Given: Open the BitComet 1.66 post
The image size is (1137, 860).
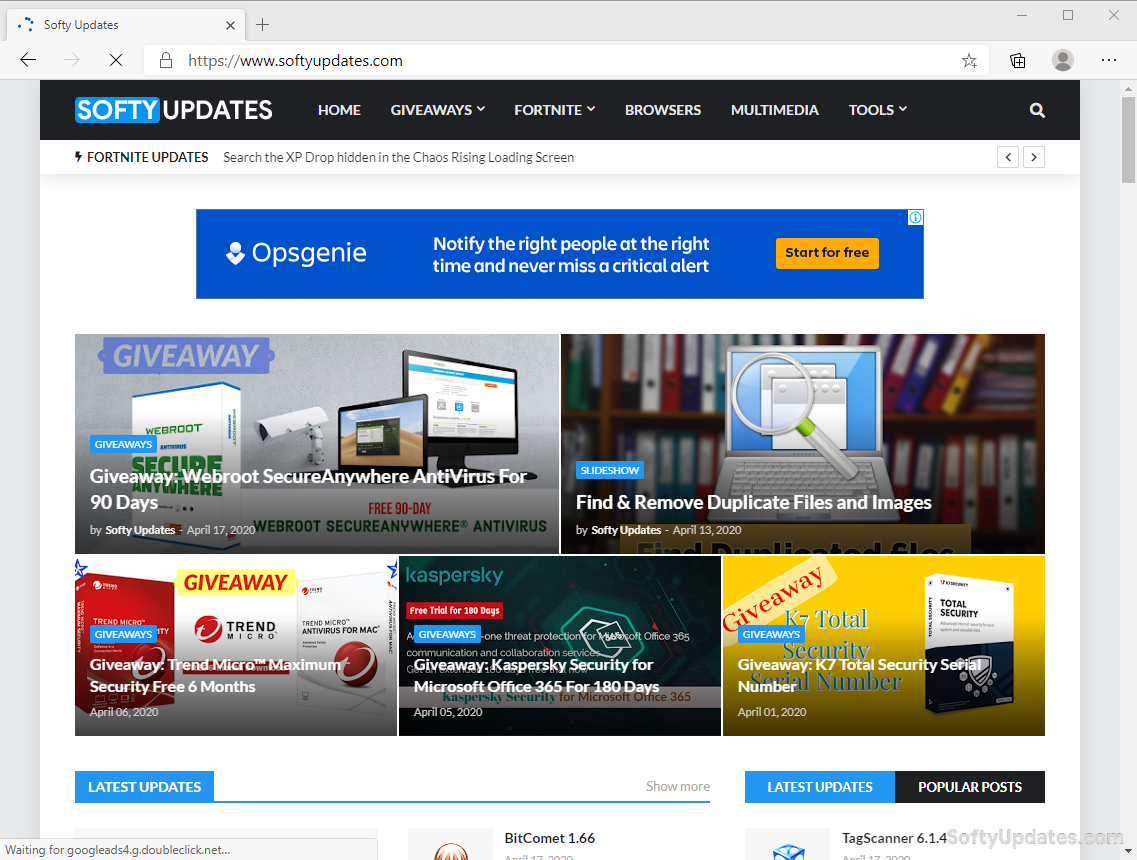Looking at the screenshot, I should point(550,838).
